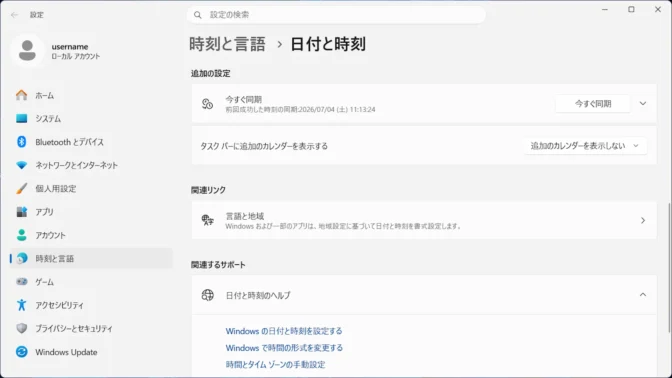
Task: Open ネットワークとインターネット settings
Action: pos(91,165)
